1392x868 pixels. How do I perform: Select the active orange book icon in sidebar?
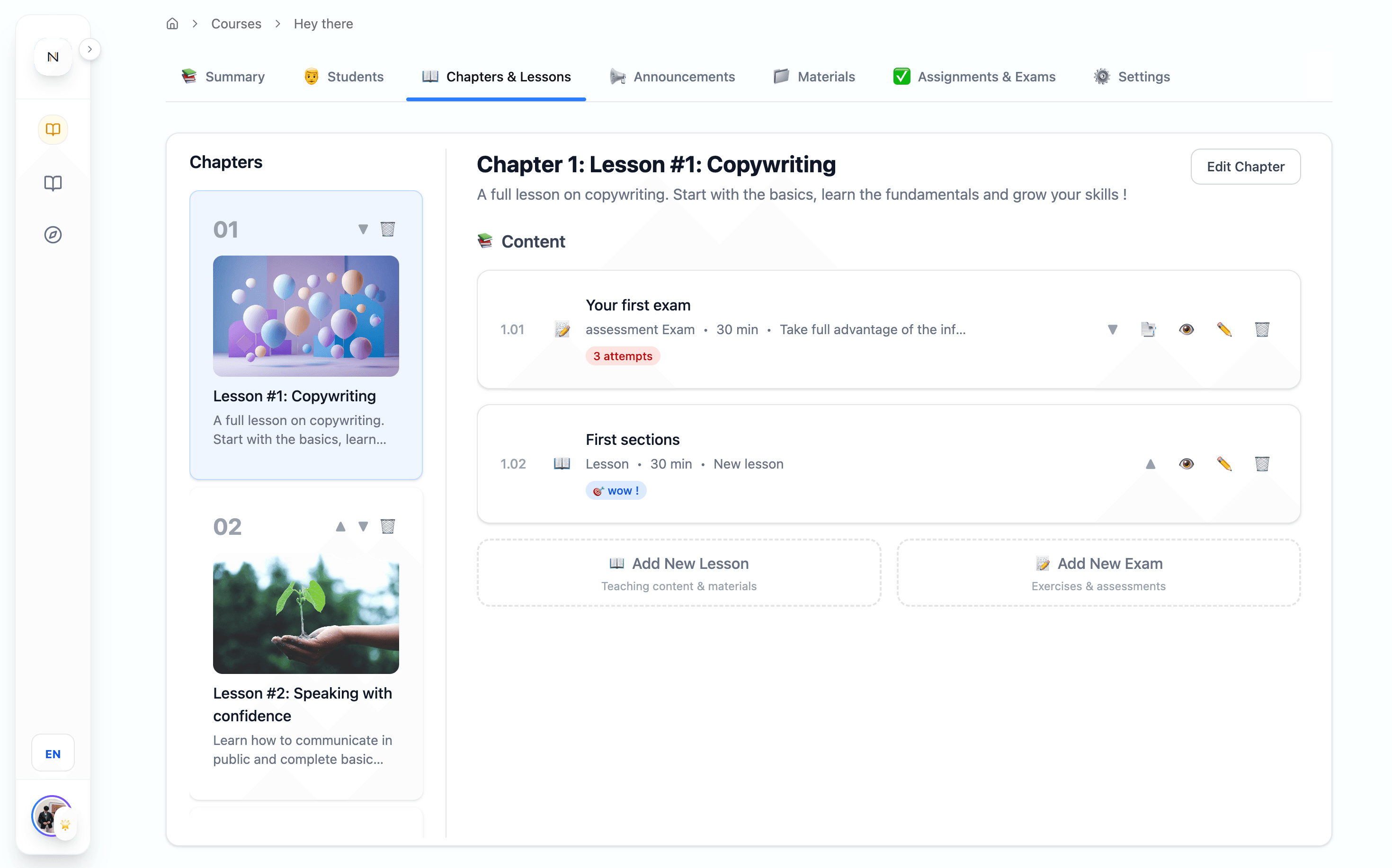(x=53, y=129)
